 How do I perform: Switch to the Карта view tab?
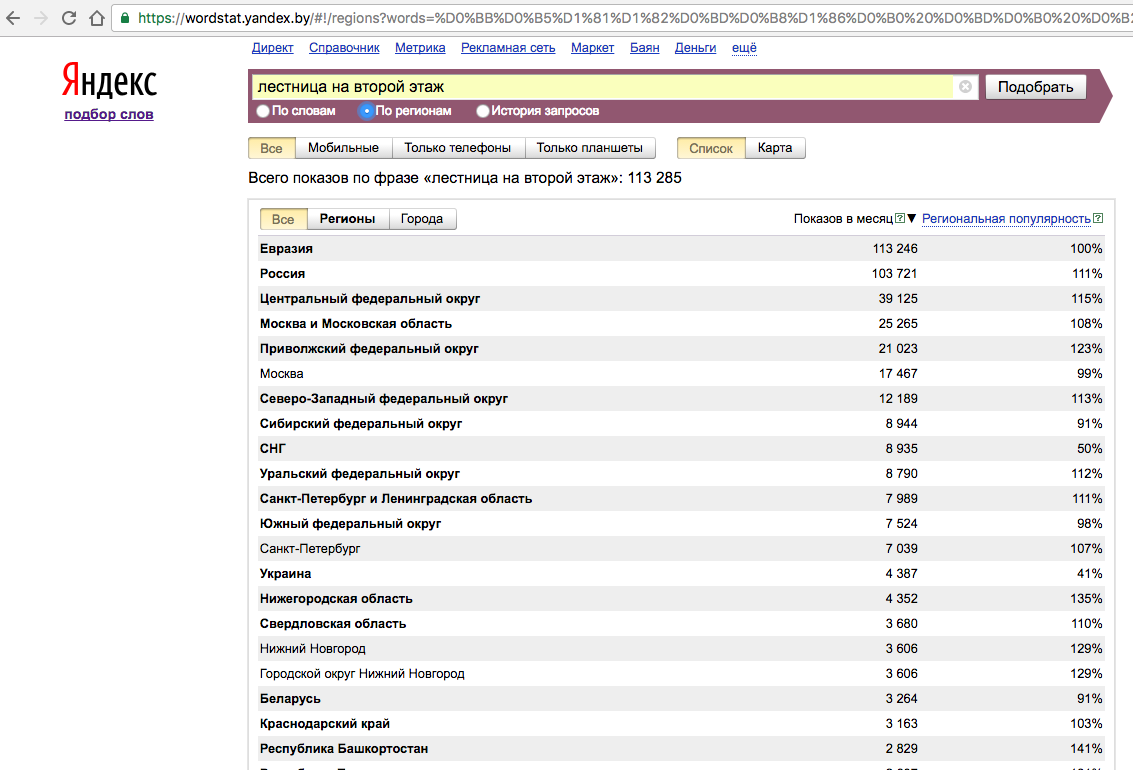pyautogui.click(x=775, y=148)
